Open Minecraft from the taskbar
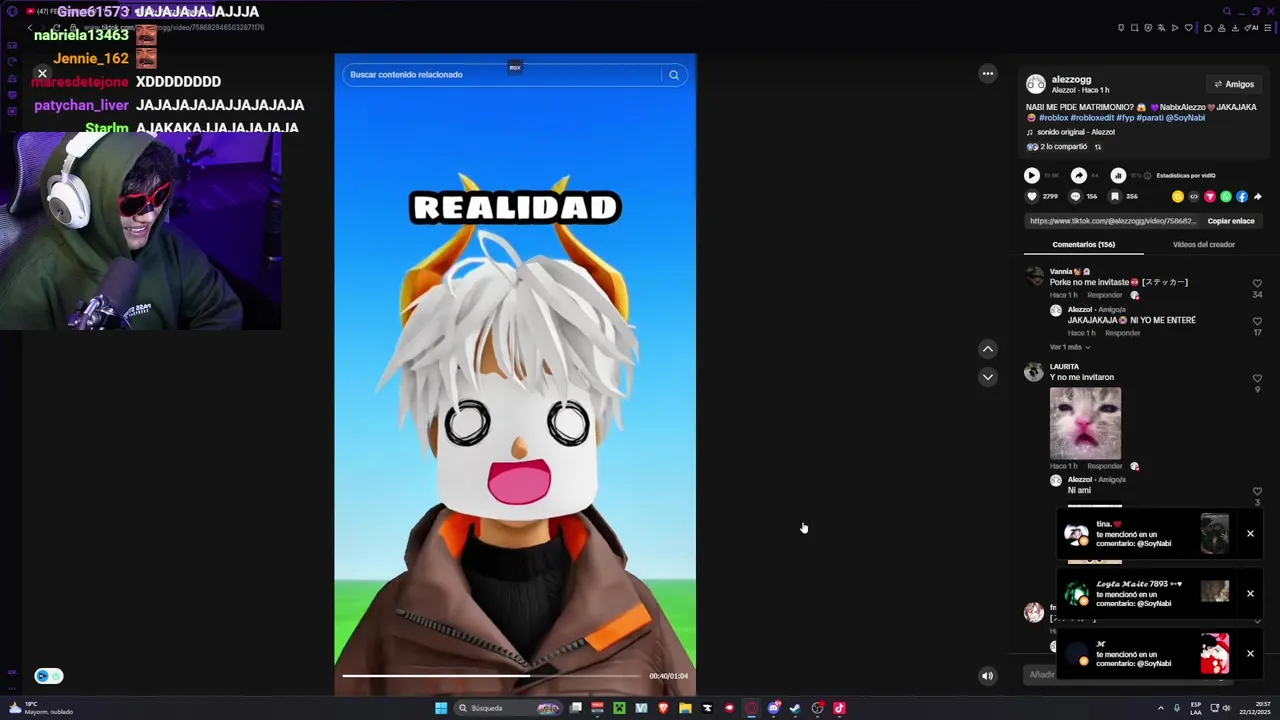The width and height of the screenshot is (1280, 720). [619, 708]
